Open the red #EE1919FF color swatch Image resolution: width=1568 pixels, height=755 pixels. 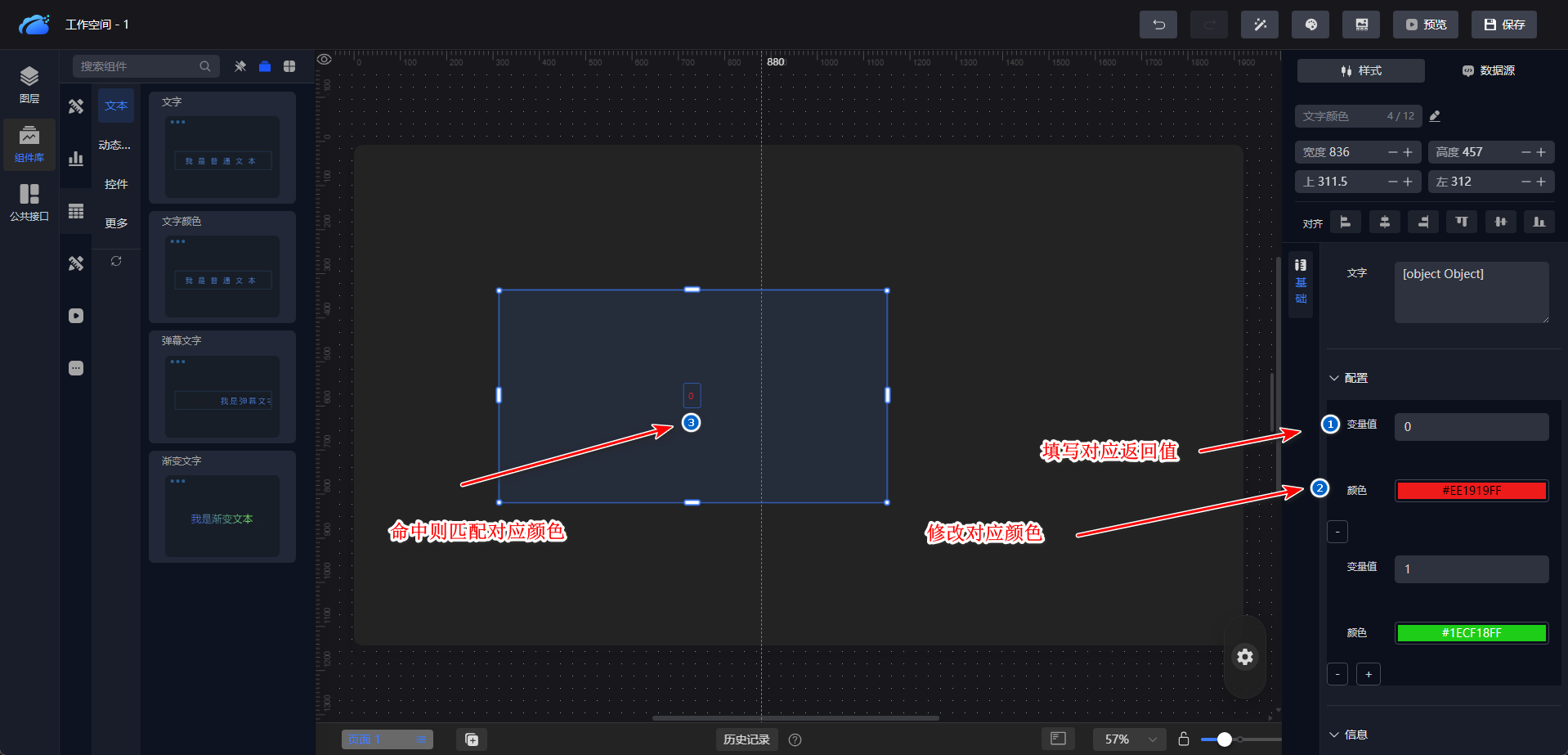[1471, 491]
